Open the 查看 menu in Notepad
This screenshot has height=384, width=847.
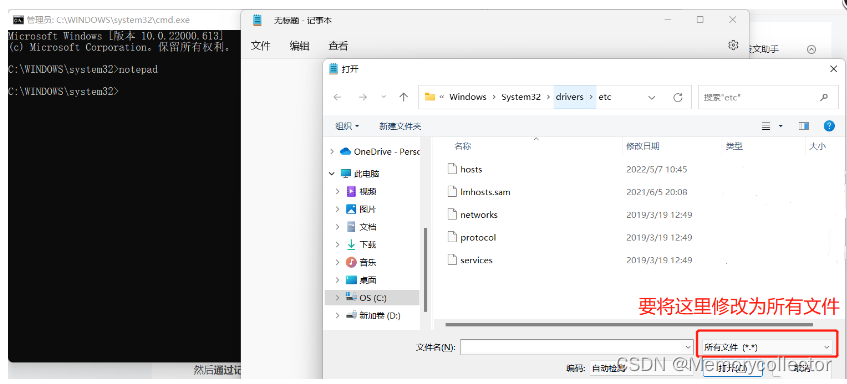338,46
